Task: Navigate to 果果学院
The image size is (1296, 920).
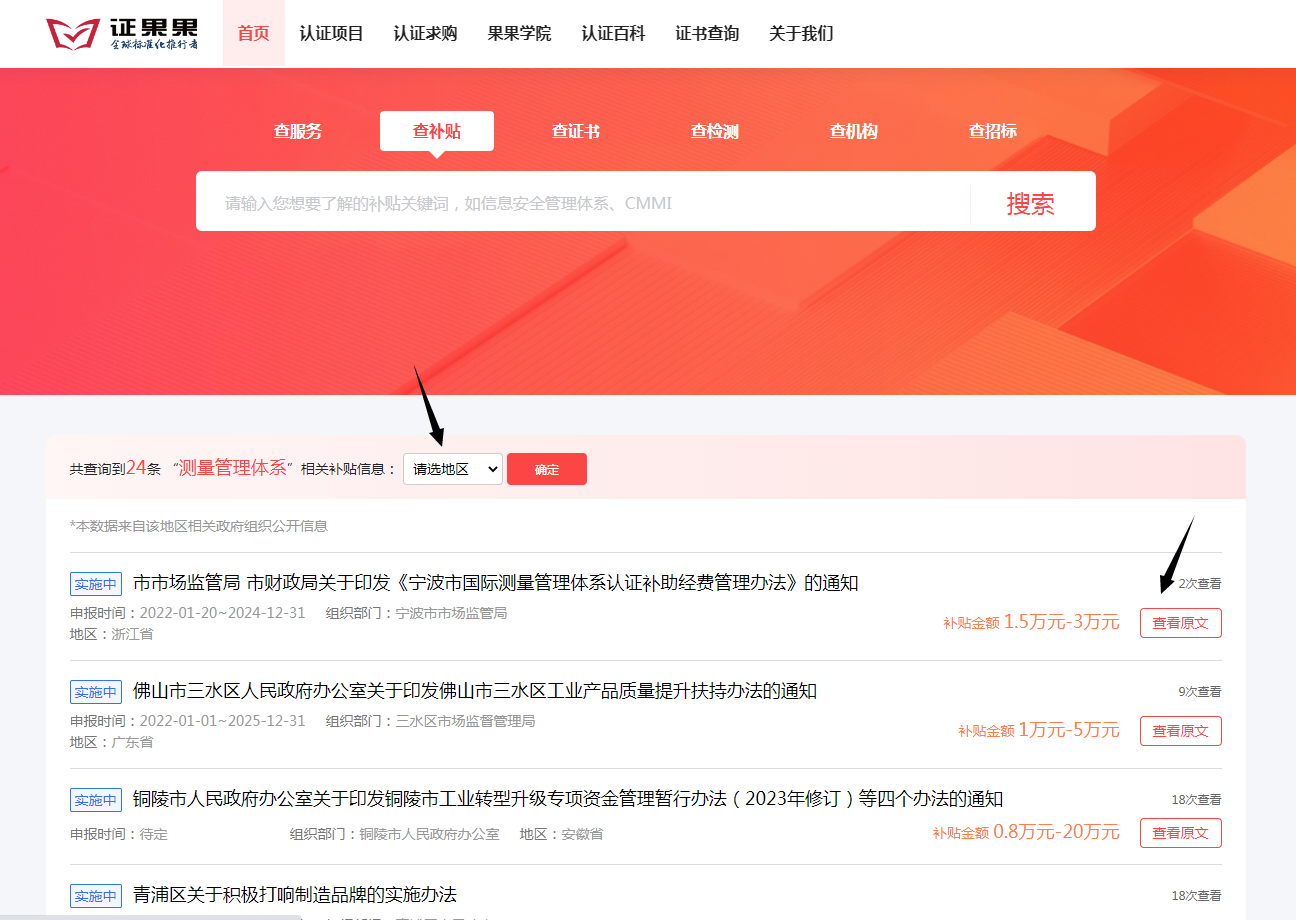Action: (x=519, y=34)
